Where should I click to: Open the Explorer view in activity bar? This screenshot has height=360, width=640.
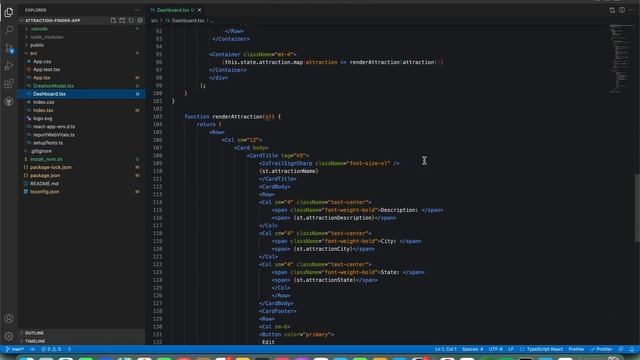pos(9,13)
